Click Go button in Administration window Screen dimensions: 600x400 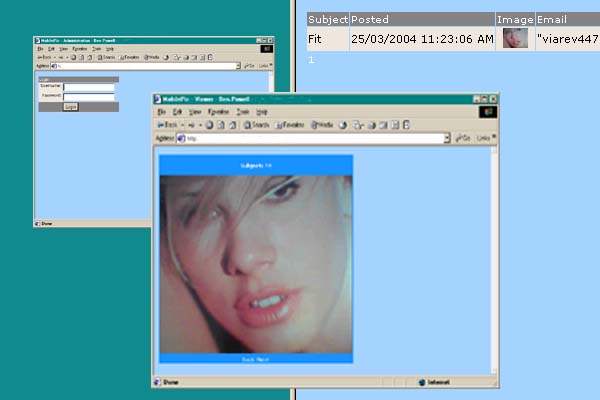point(249,66)
